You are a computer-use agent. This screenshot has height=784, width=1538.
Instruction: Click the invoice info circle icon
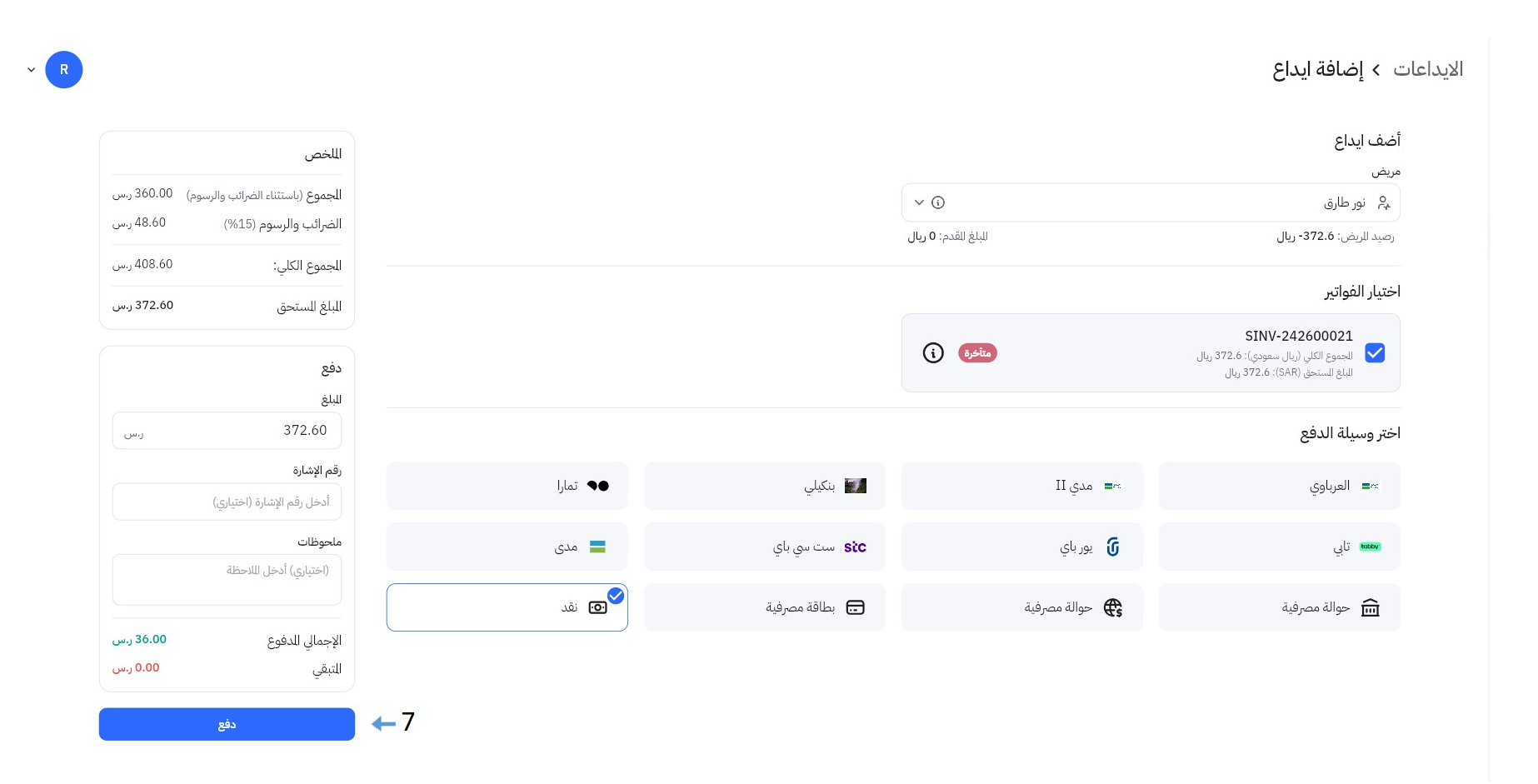coord(933,353)
